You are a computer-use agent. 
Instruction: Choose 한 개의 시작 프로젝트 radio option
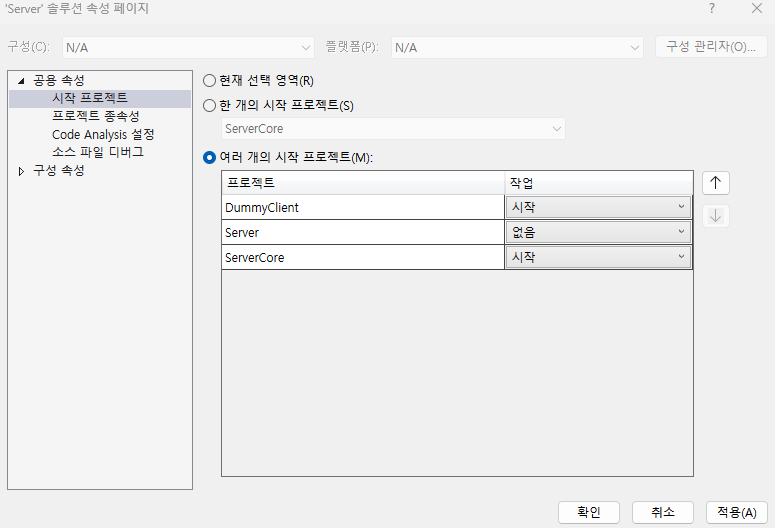(210, 105)
